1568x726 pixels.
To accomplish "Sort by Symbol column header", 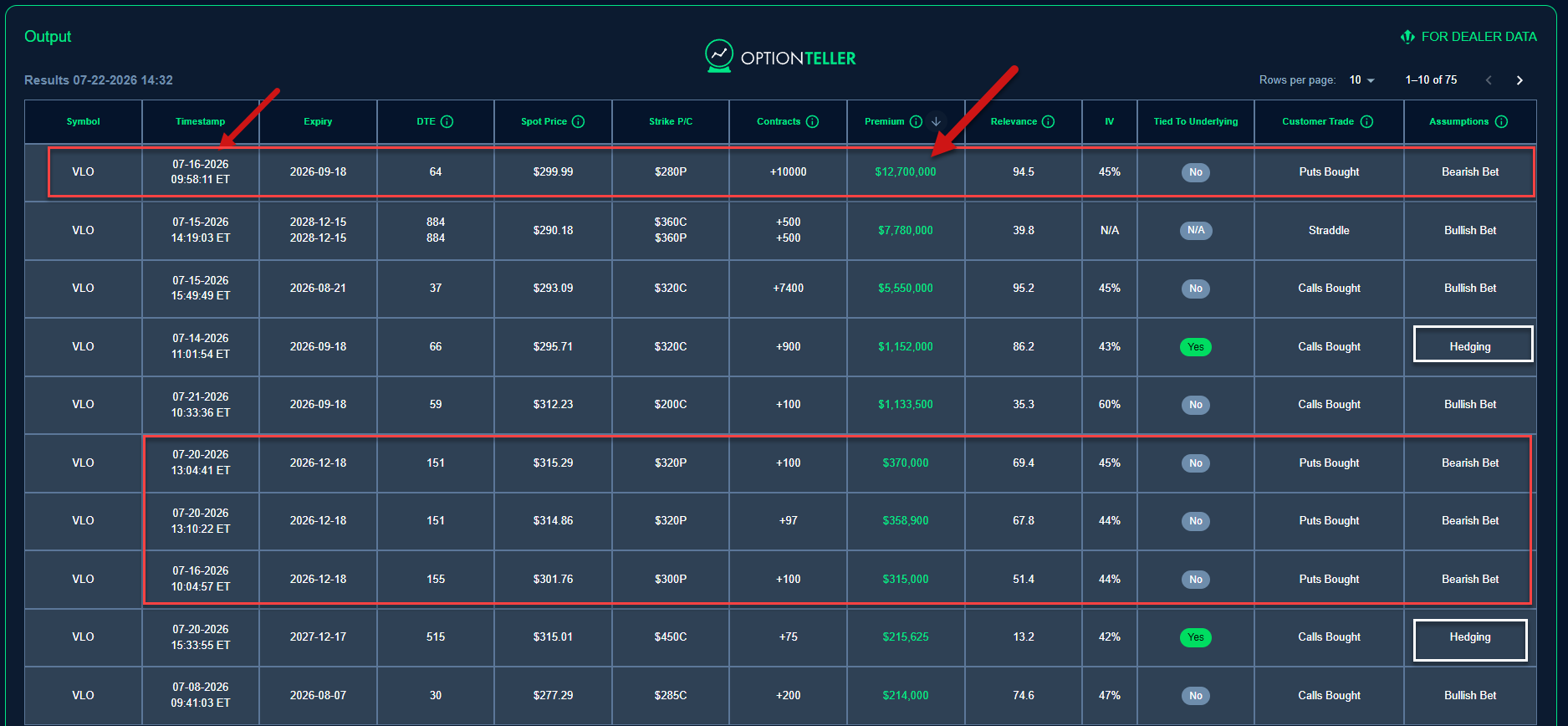I will tap(84, 122).
